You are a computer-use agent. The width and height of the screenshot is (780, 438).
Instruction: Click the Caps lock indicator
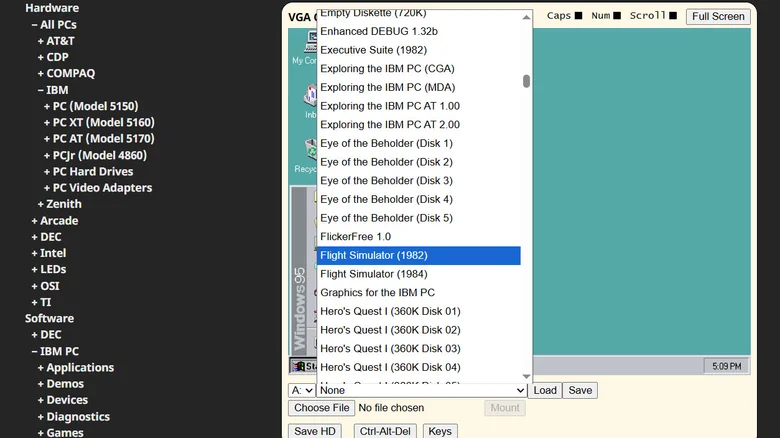pyautogui.click(x=578, y=16)
